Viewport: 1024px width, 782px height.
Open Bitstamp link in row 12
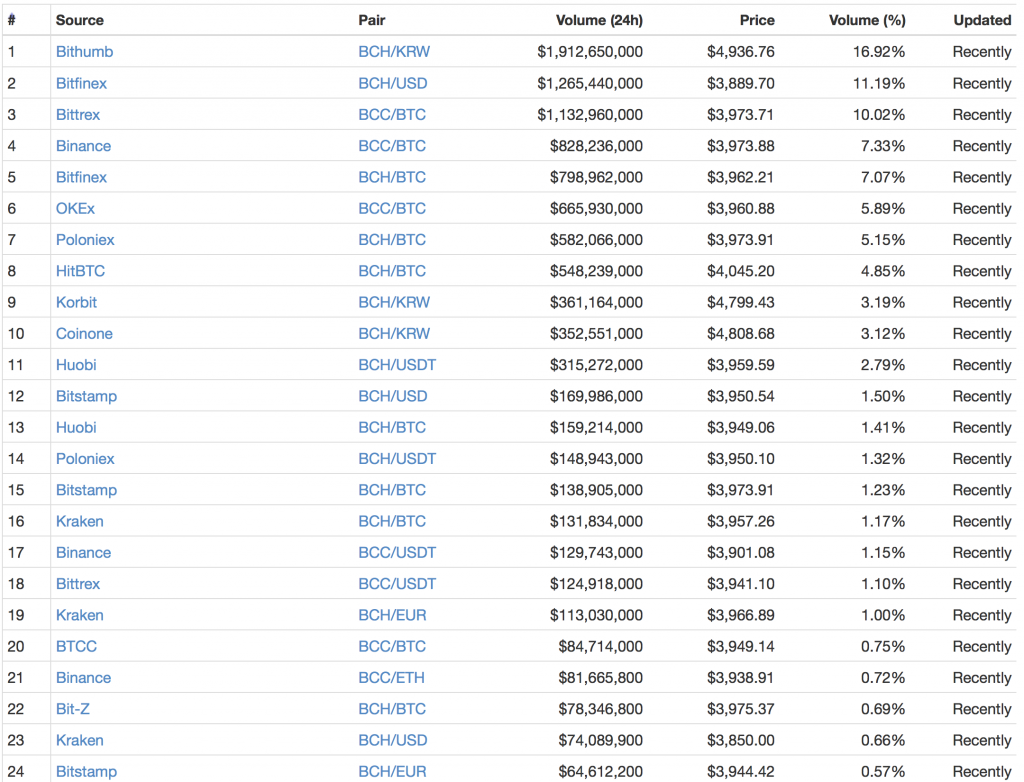86,397
